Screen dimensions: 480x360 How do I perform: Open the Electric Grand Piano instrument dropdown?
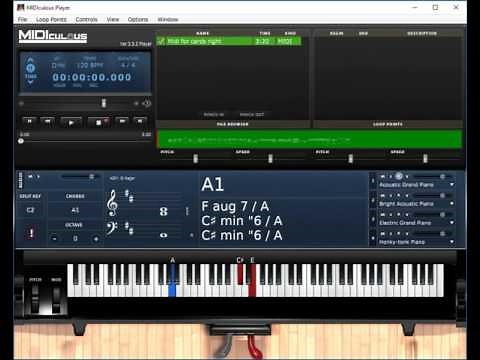(452, 223)
